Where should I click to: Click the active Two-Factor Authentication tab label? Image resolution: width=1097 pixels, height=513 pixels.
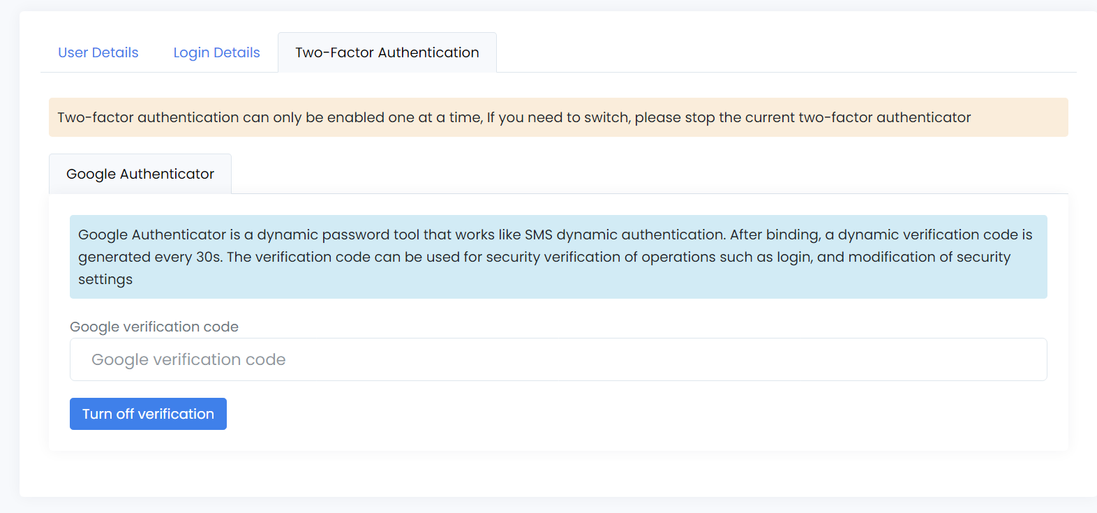coord(387,52)
